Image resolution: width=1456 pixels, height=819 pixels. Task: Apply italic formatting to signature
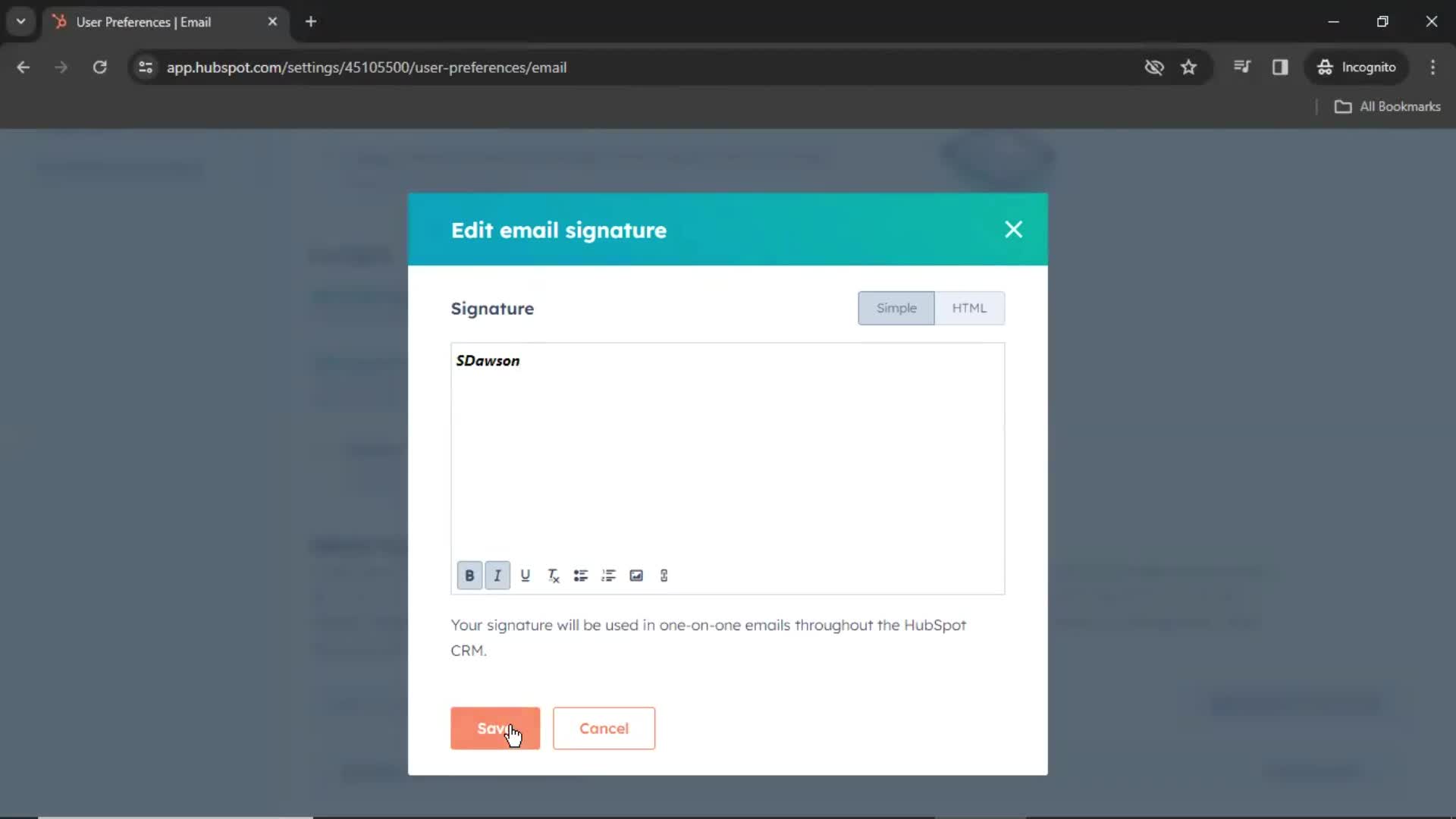click(498, 575)
